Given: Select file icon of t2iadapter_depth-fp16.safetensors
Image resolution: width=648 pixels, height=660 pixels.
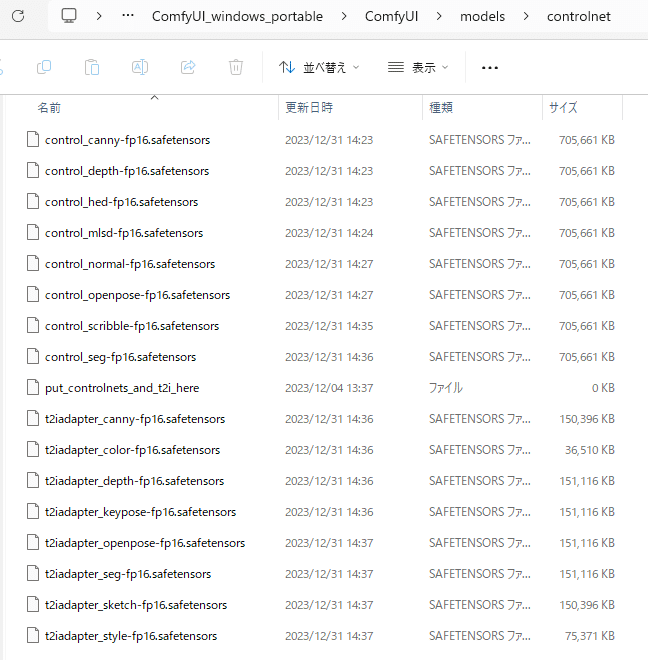Looking at the screenshot, I should [x=33, y=481].
